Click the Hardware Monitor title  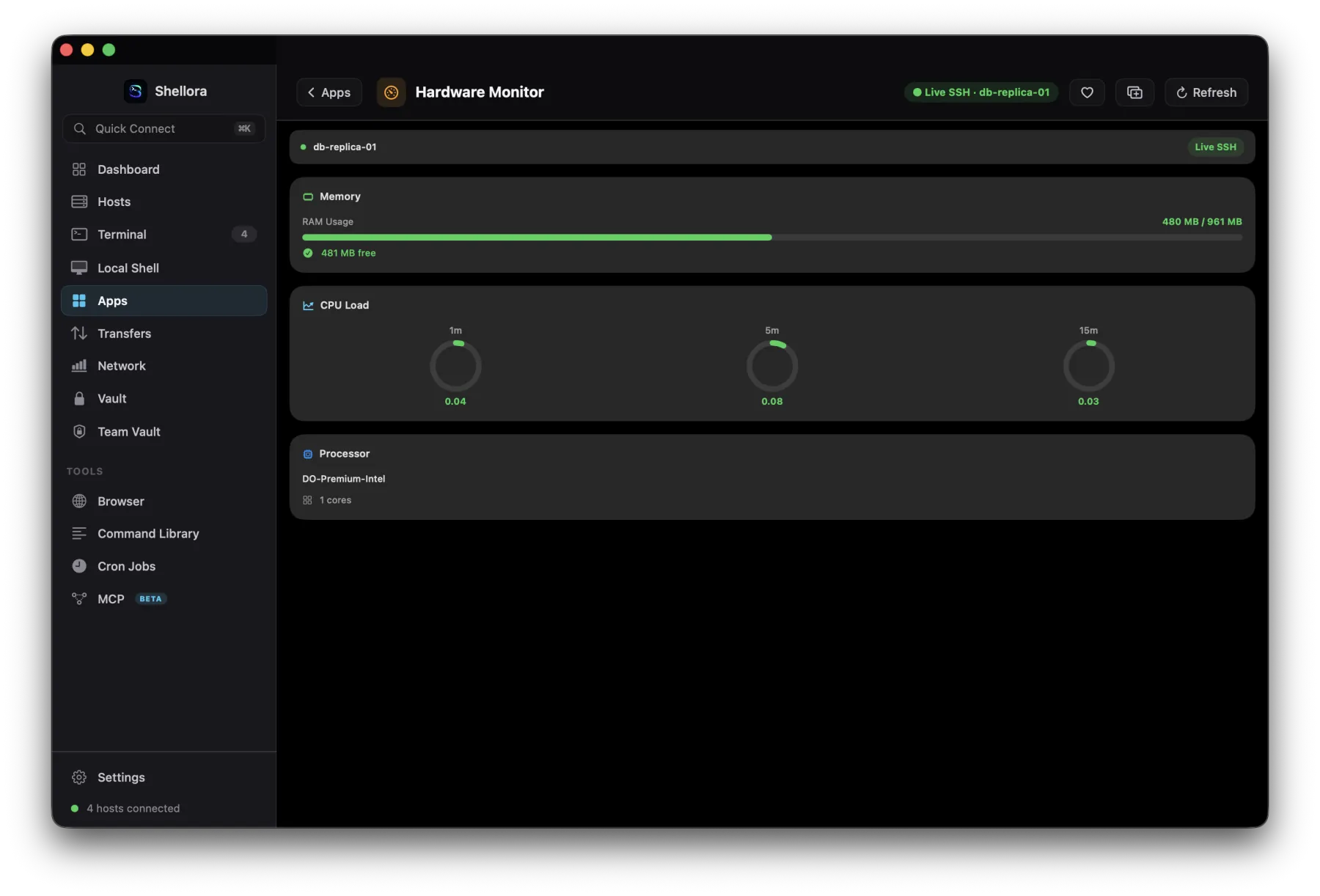(480, 92)
